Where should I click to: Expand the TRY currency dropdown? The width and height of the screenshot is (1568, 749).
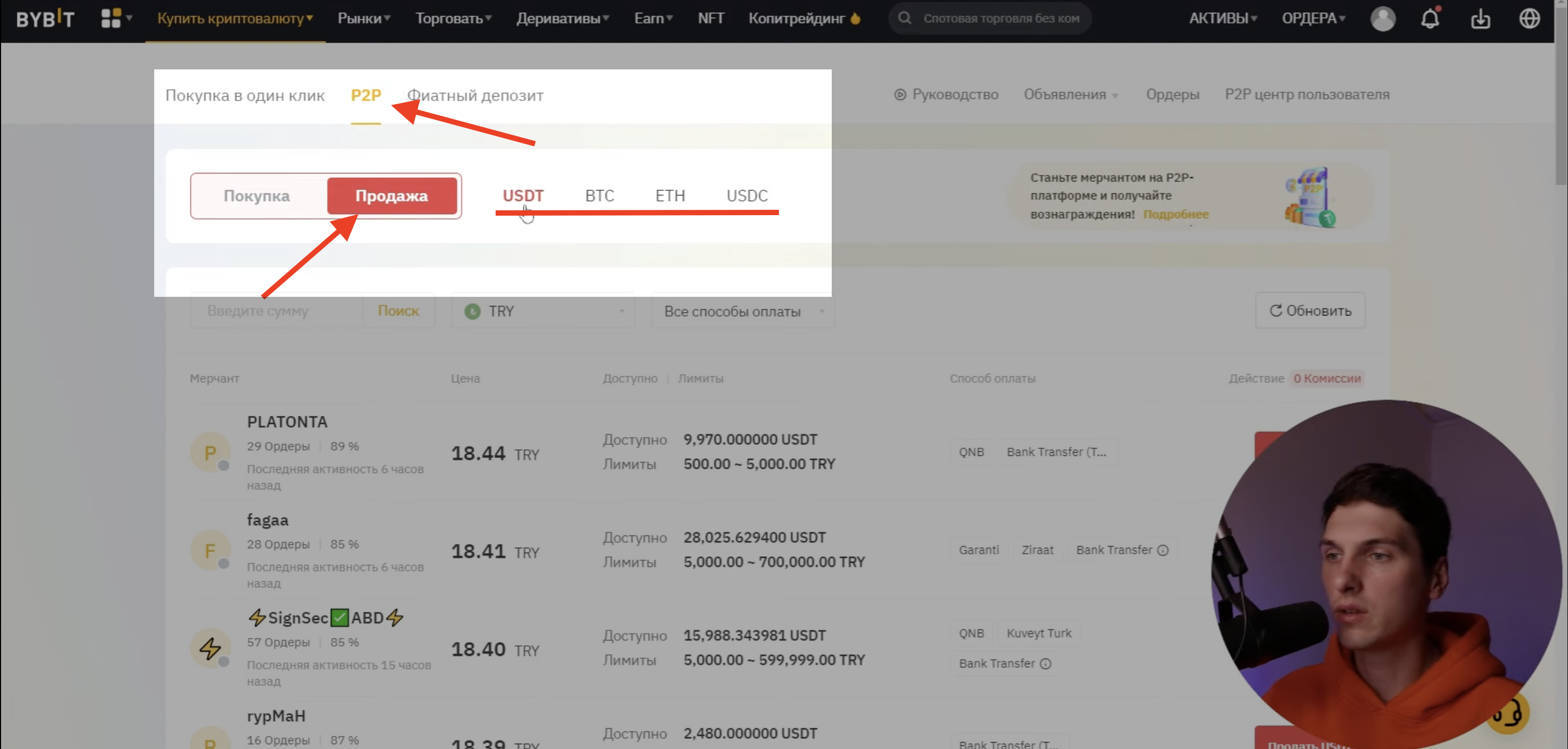coord(543,311)
